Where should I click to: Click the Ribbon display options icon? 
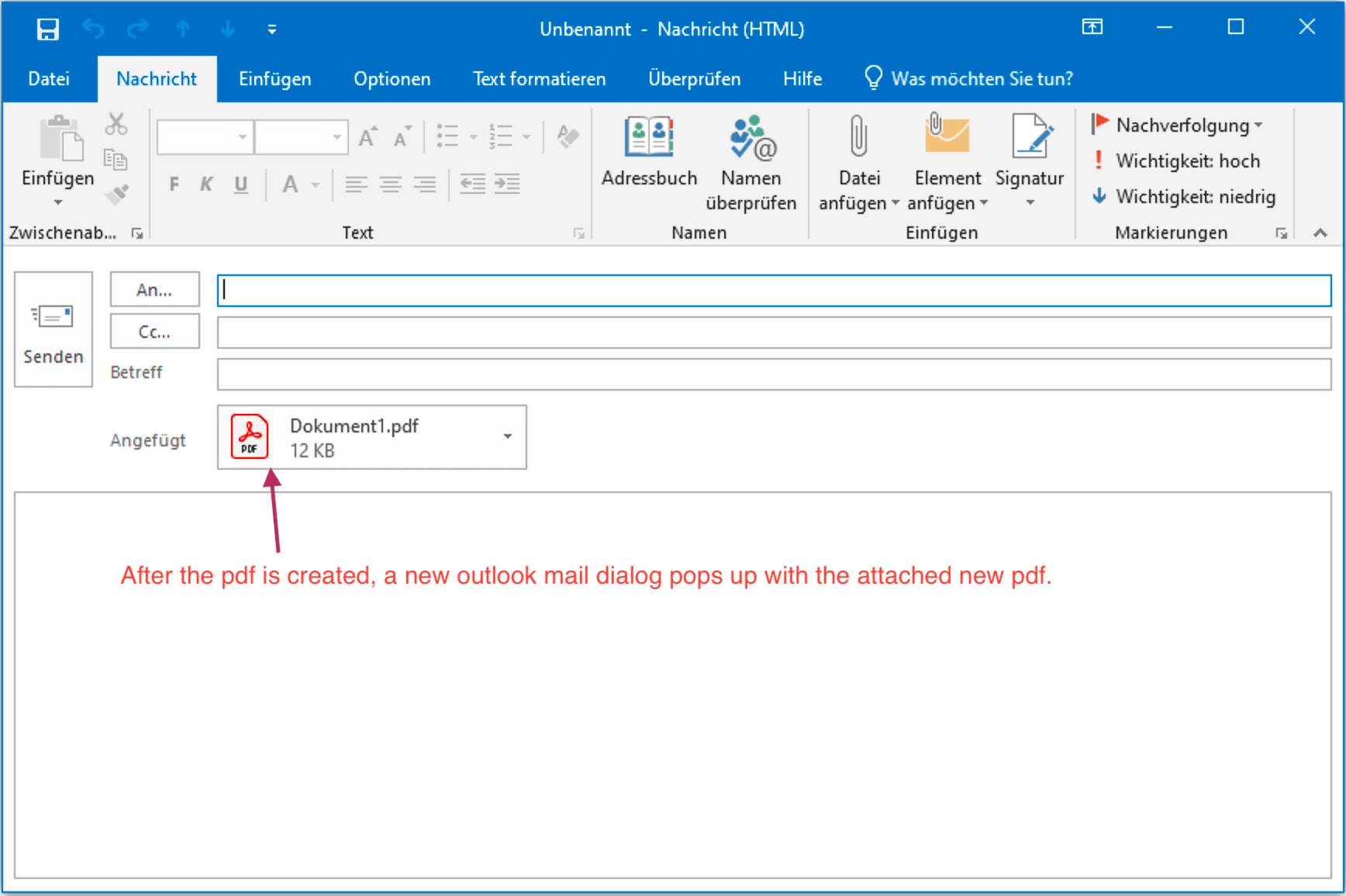coord(1092,28)
